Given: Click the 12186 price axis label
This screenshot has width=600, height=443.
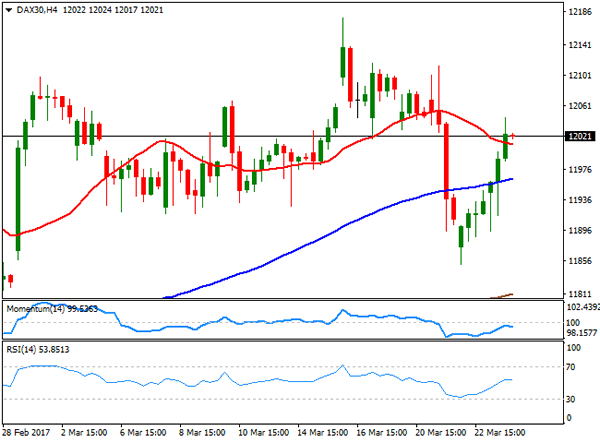Looking at the screenshot, I should (x=580, y=12).
